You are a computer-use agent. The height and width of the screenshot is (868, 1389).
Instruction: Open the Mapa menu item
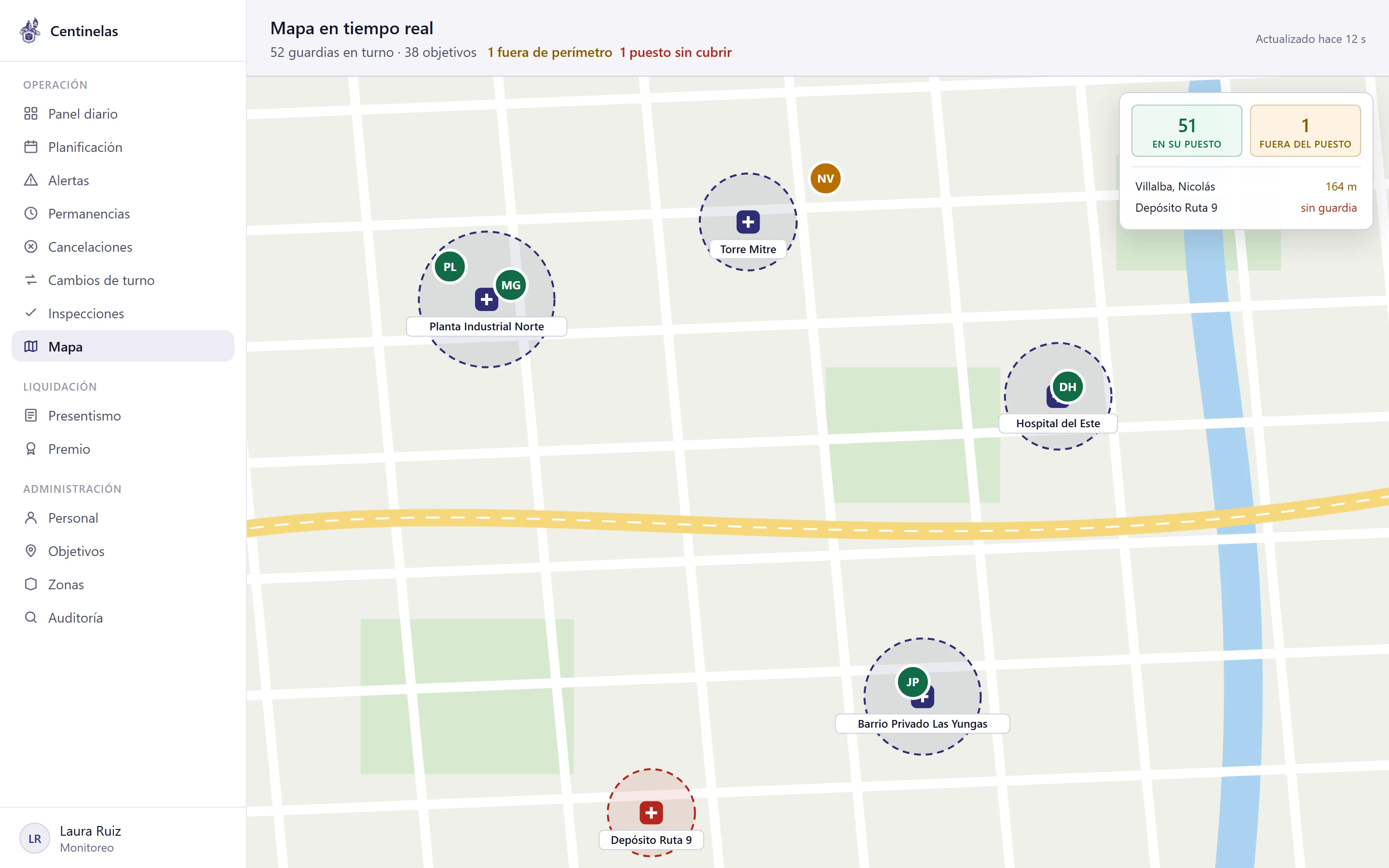(123, 346)
